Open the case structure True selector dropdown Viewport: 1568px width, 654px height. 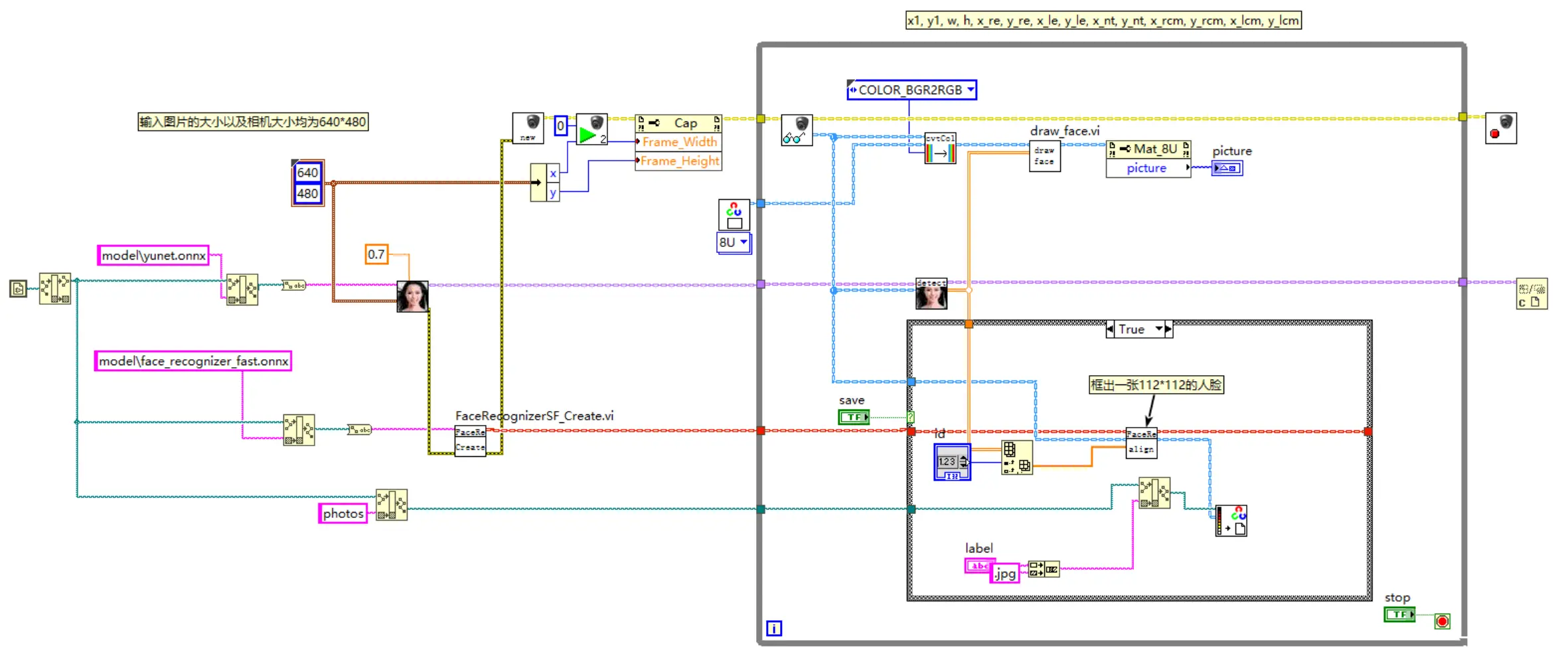1158,329
